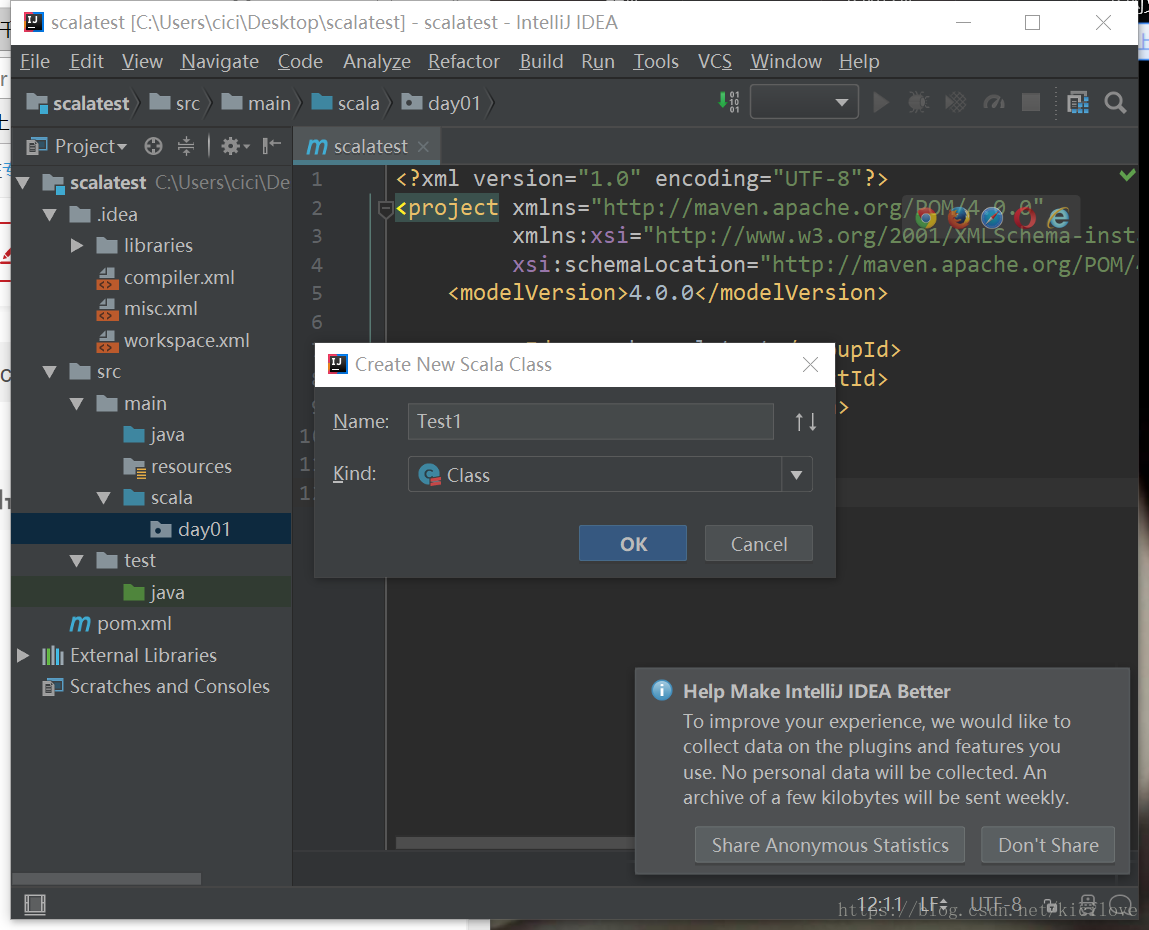Open the VCS menu
Viewport: 1149px width, 930px height.
point(714,62)
